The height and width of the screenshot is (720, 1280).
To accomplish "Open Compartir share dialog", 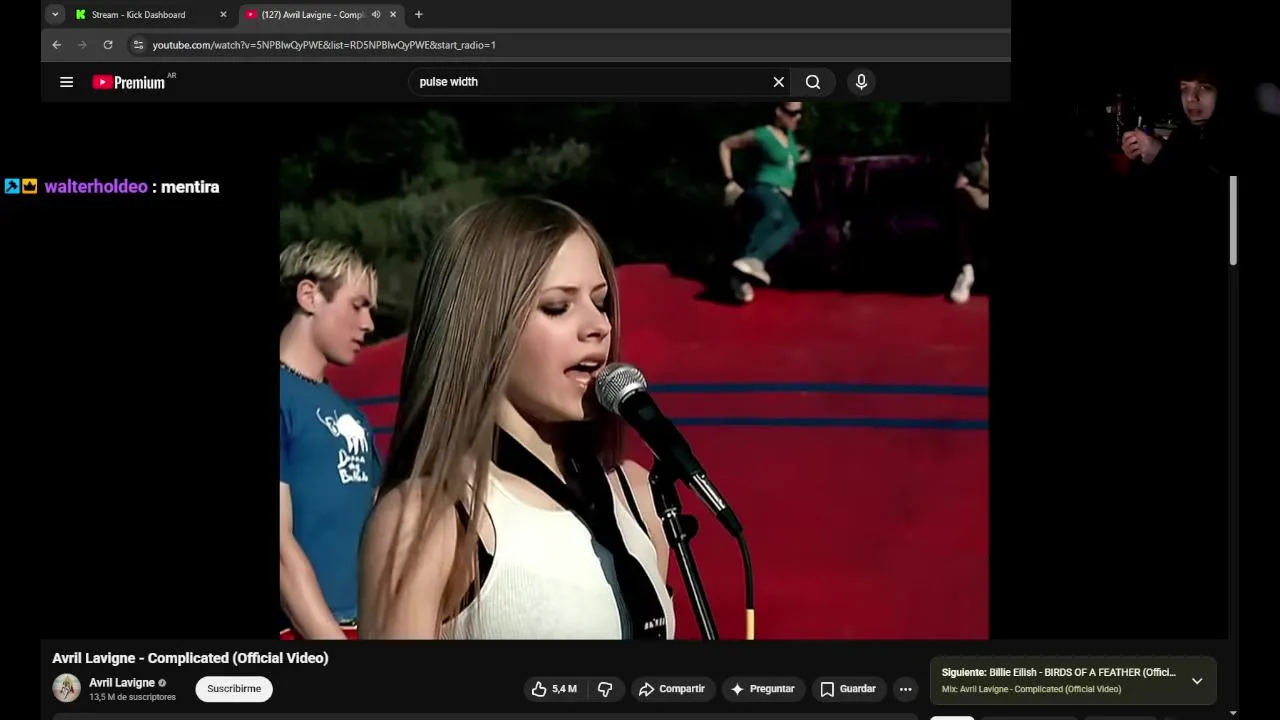I will pos(672,689).
